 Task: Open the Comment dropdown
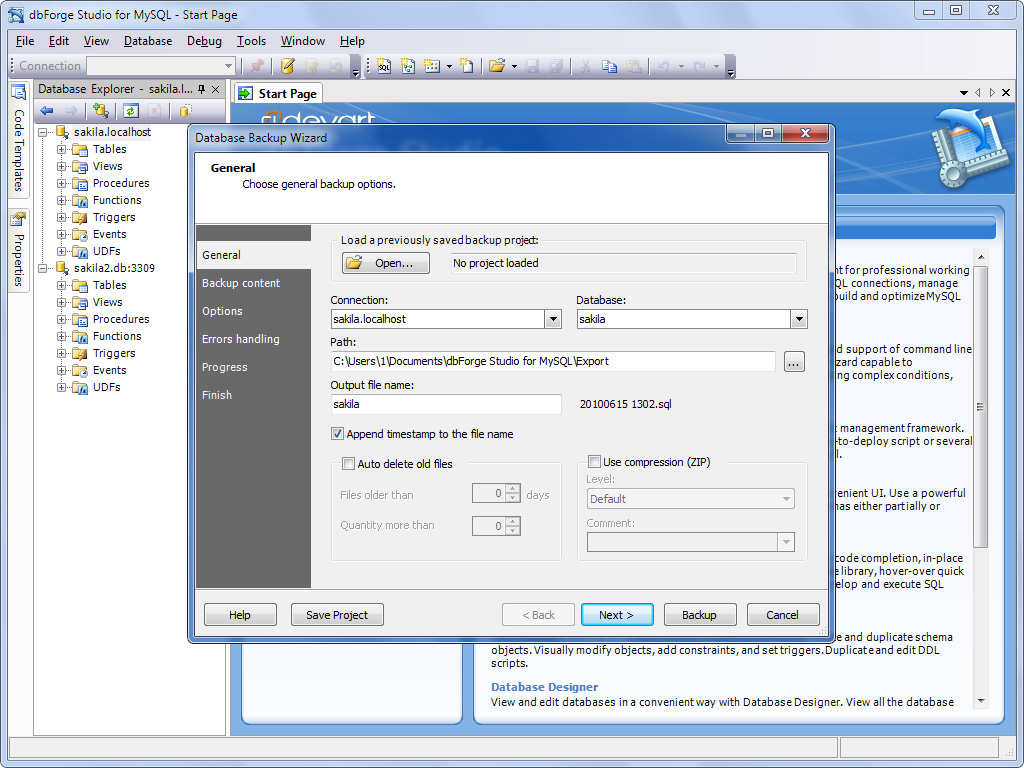pyautogui.click(x=786, y=542)
